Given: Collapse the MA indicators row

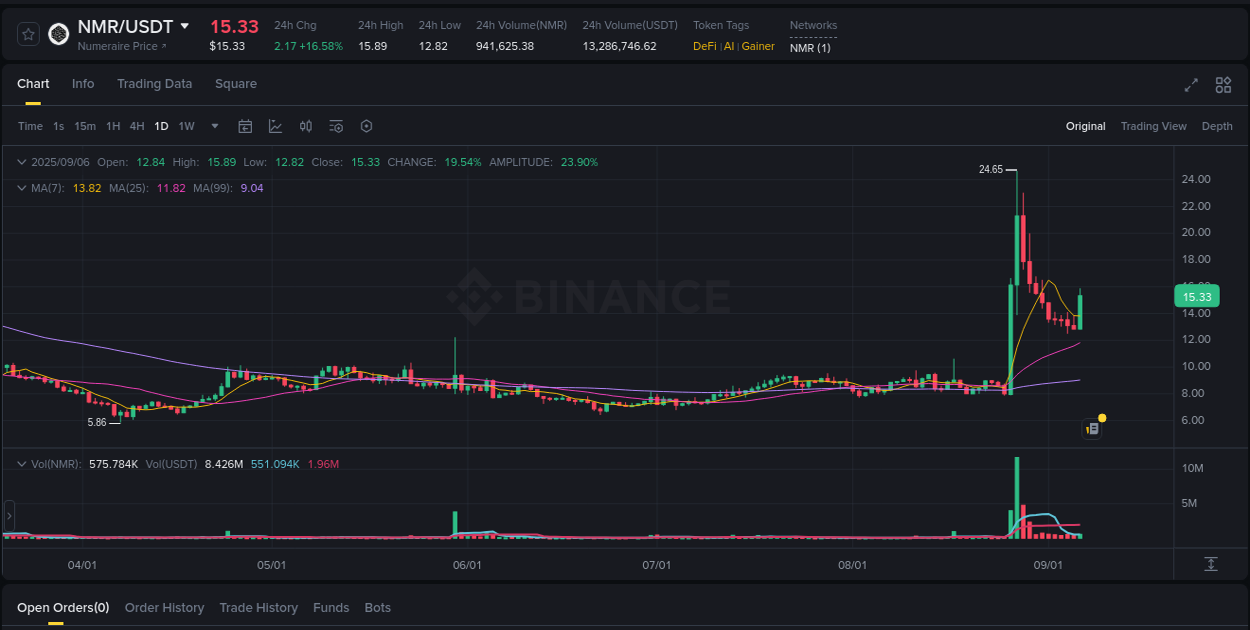Looking at the screenshot, I should (22, 187).
